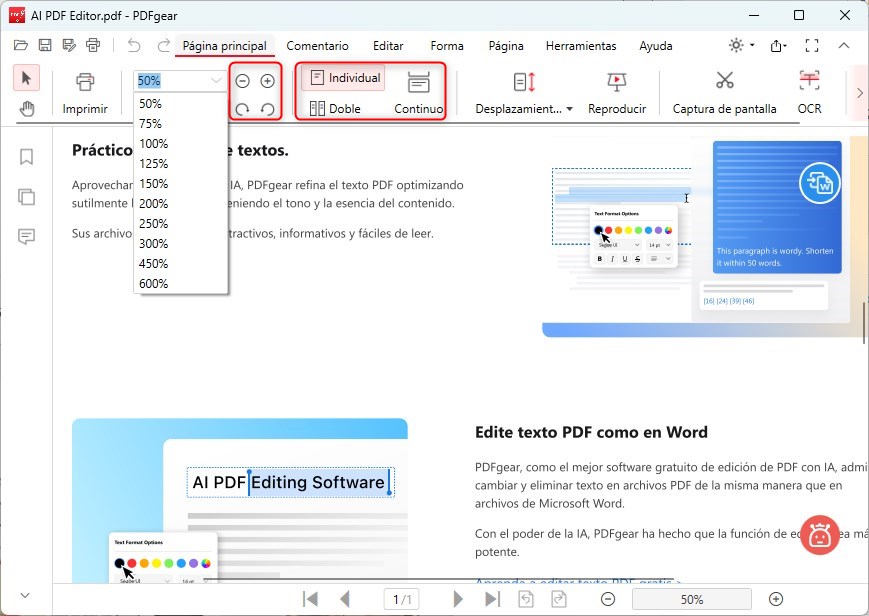Click the previous view icon in bottom bar
Viewport: 869px width, 616px height.
526,599
